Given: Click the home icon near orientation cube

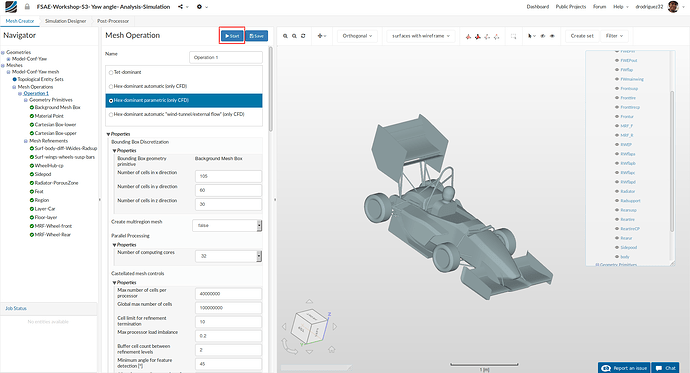Looking at the screenshot, I should (331, 349).
